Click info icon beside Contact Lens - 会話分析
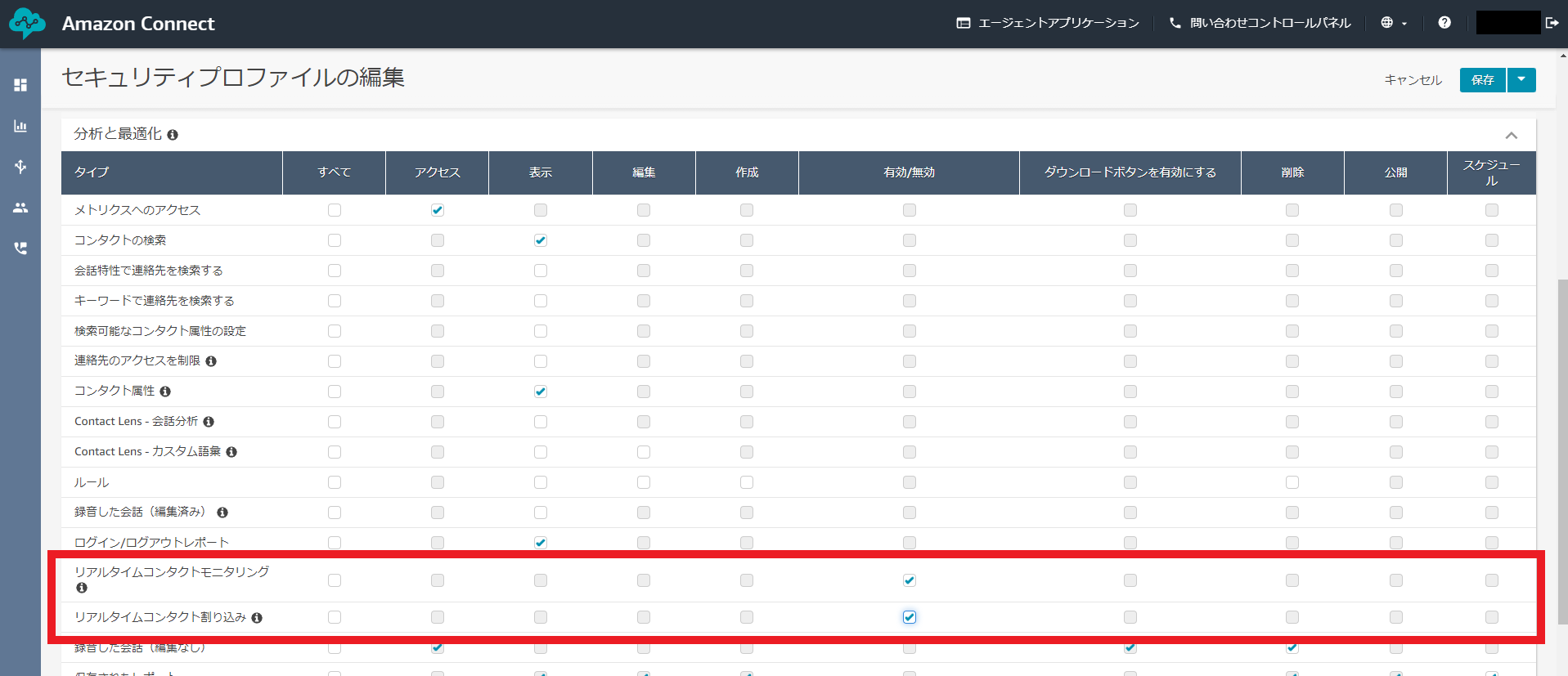The height and width of the screenshot is (676, 1568). tap(209, 422)
